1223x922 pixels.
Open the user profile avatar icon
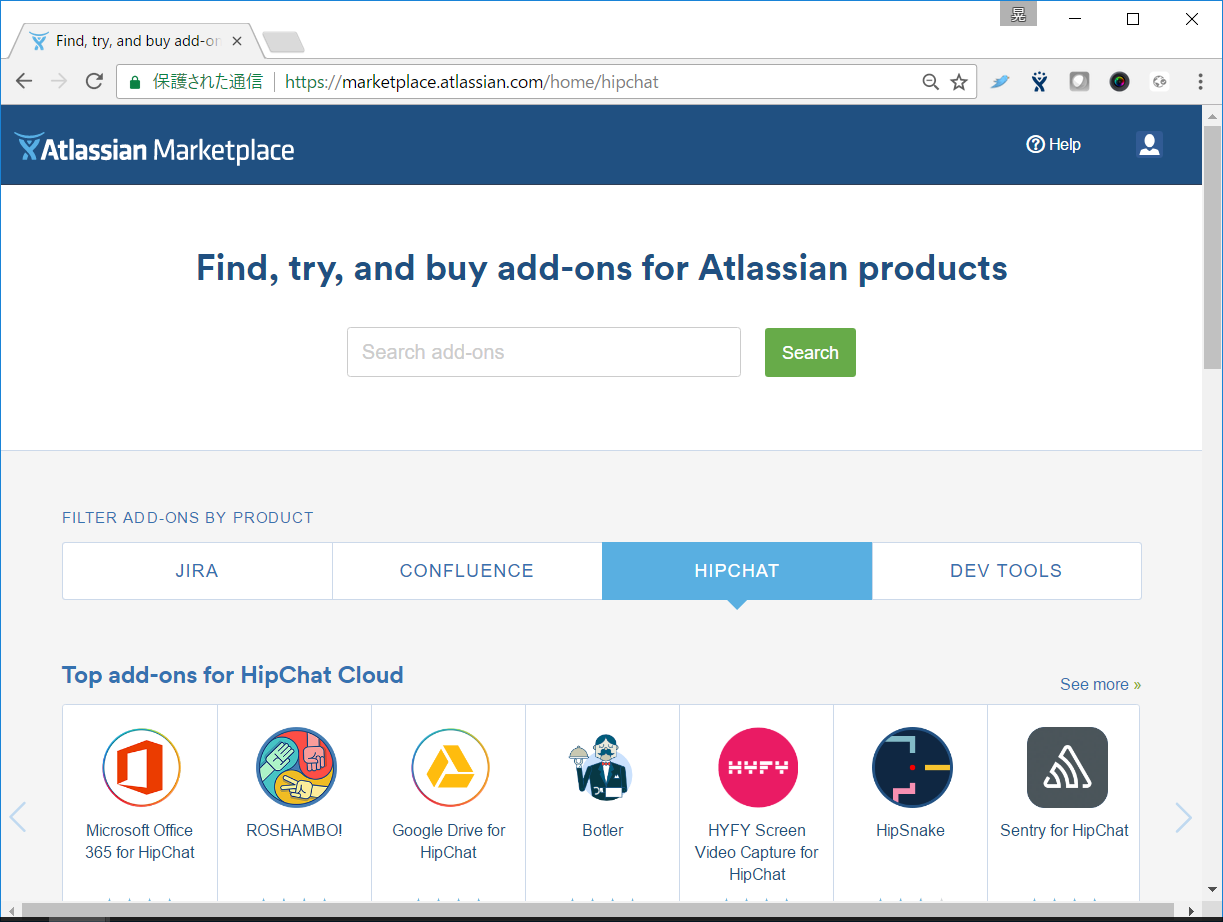tap(1149, 145)
